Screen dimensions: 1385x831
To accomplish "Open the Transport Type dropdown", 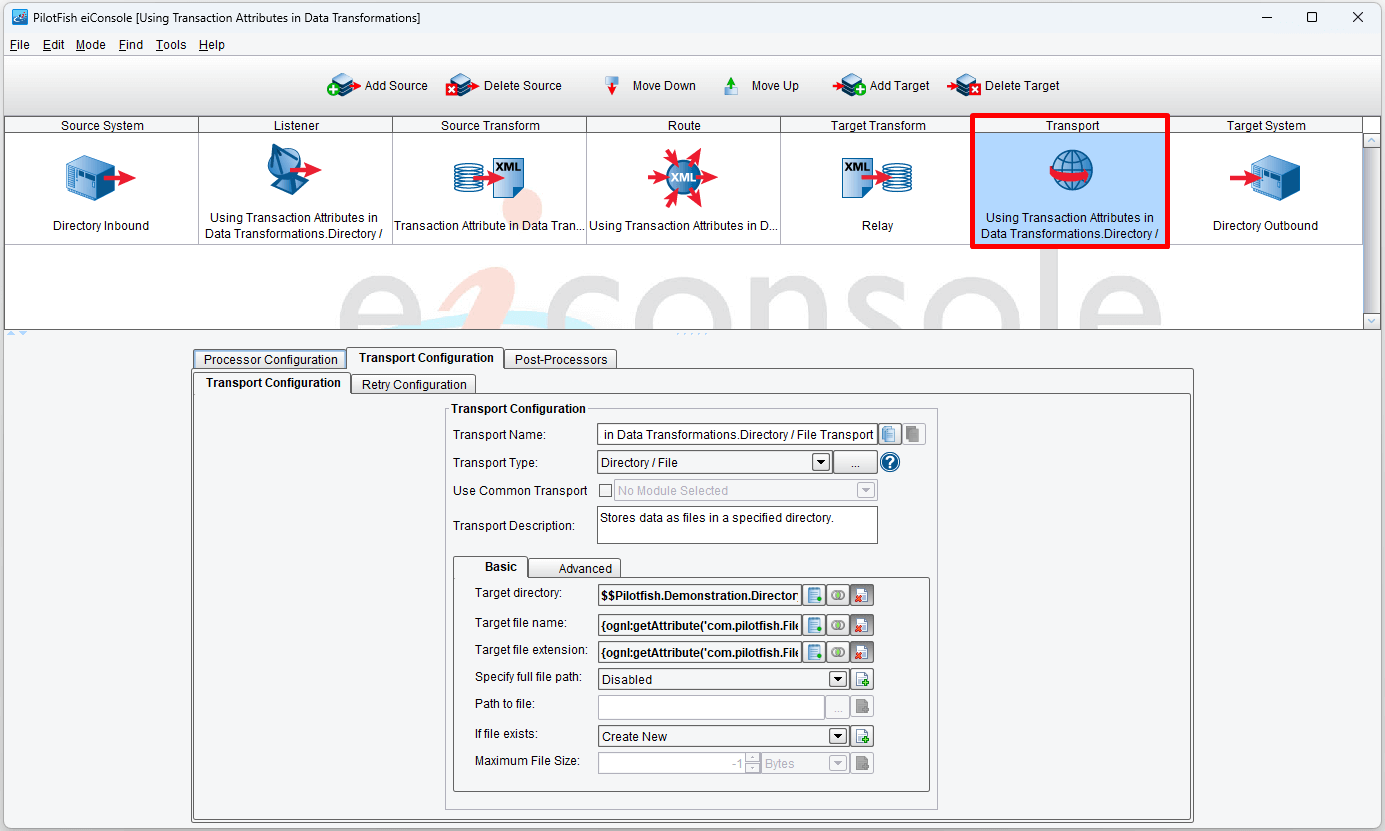I will (821, 462).
